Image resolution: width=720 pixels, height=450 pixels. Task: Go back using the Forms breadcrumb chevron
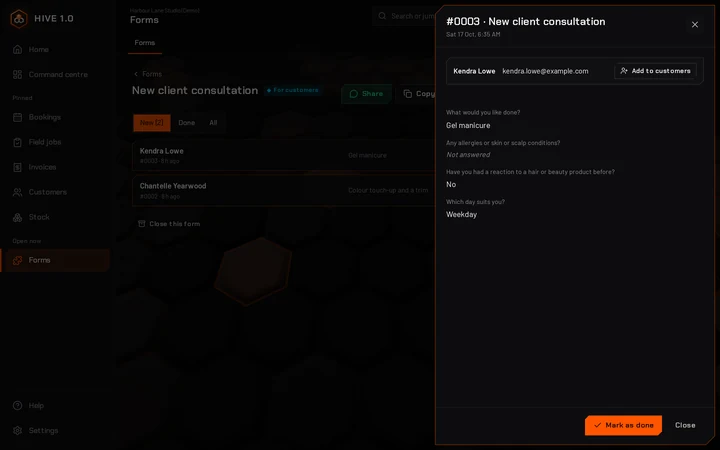[136, 74]
